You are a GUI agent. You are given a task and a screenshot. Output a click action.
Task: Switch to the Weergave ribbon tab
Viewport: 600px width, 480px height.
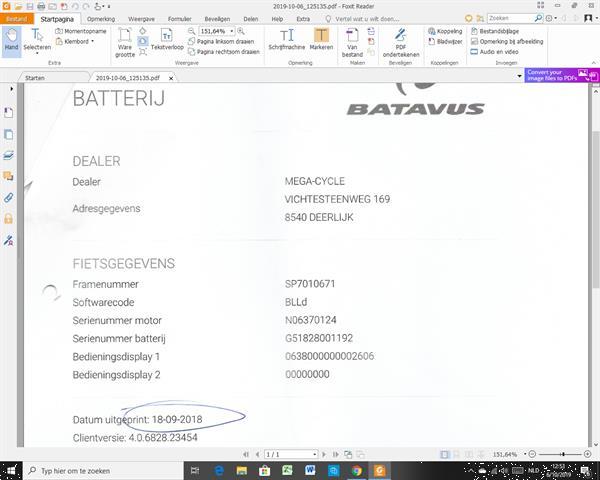coord(141,19)
